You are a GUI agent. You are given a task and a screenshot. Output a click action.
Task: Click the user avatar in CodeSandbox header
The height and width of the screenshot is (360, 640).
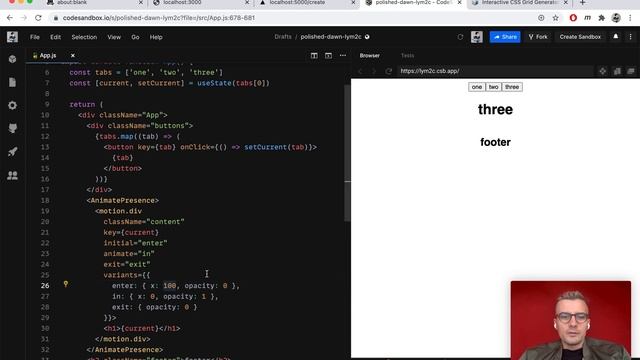477,37
